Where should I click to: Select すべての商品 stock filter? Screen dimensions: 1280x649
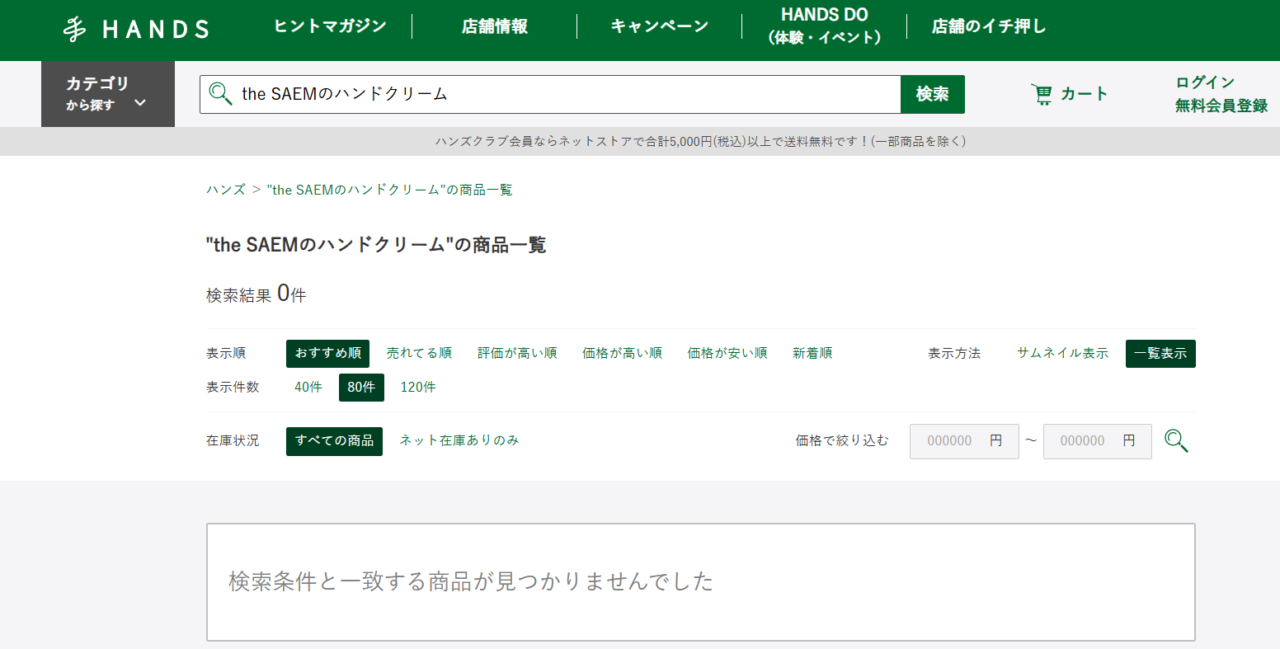pyautogui.click(x=334, y=442)
